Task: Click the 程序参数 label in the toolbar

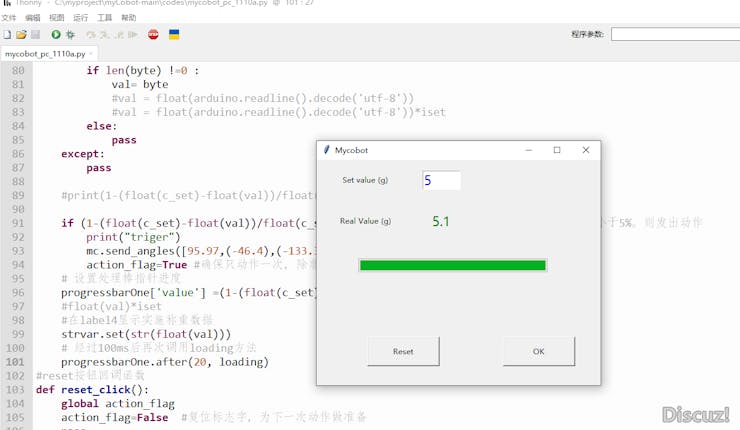Action: pos(587,34)
